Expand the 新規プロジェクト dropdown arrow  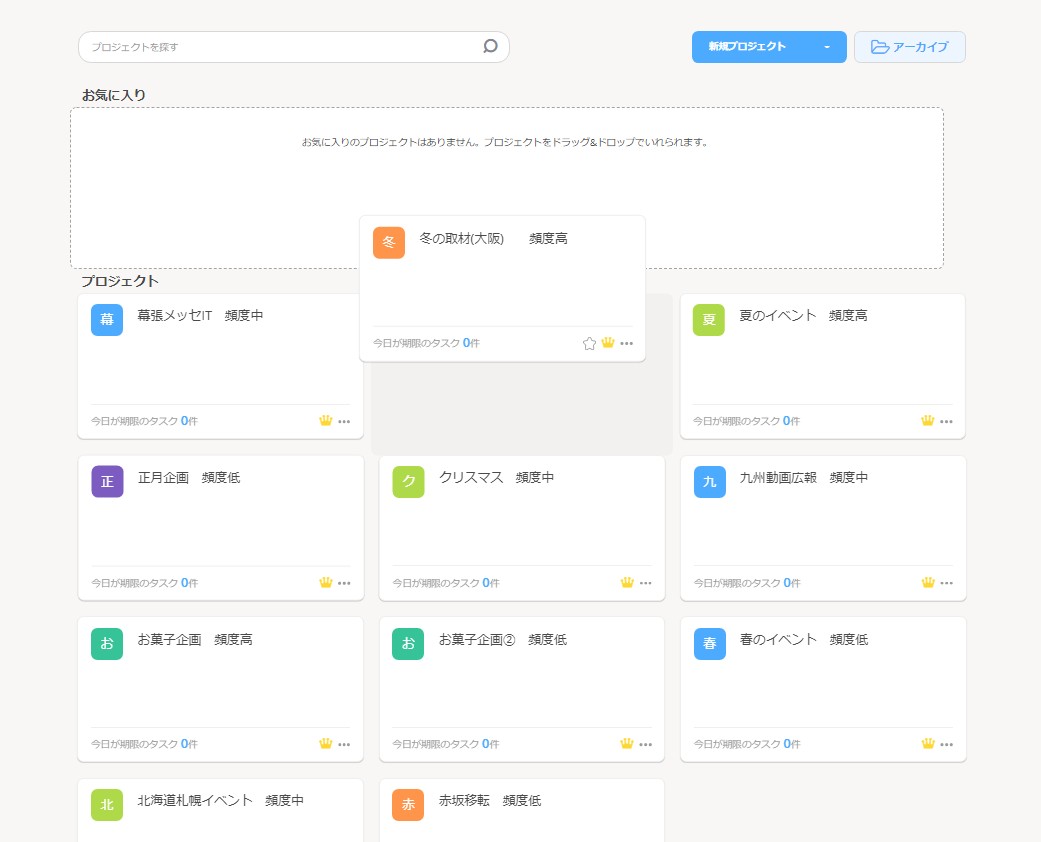pyautogui.click(x=827, y=47)
